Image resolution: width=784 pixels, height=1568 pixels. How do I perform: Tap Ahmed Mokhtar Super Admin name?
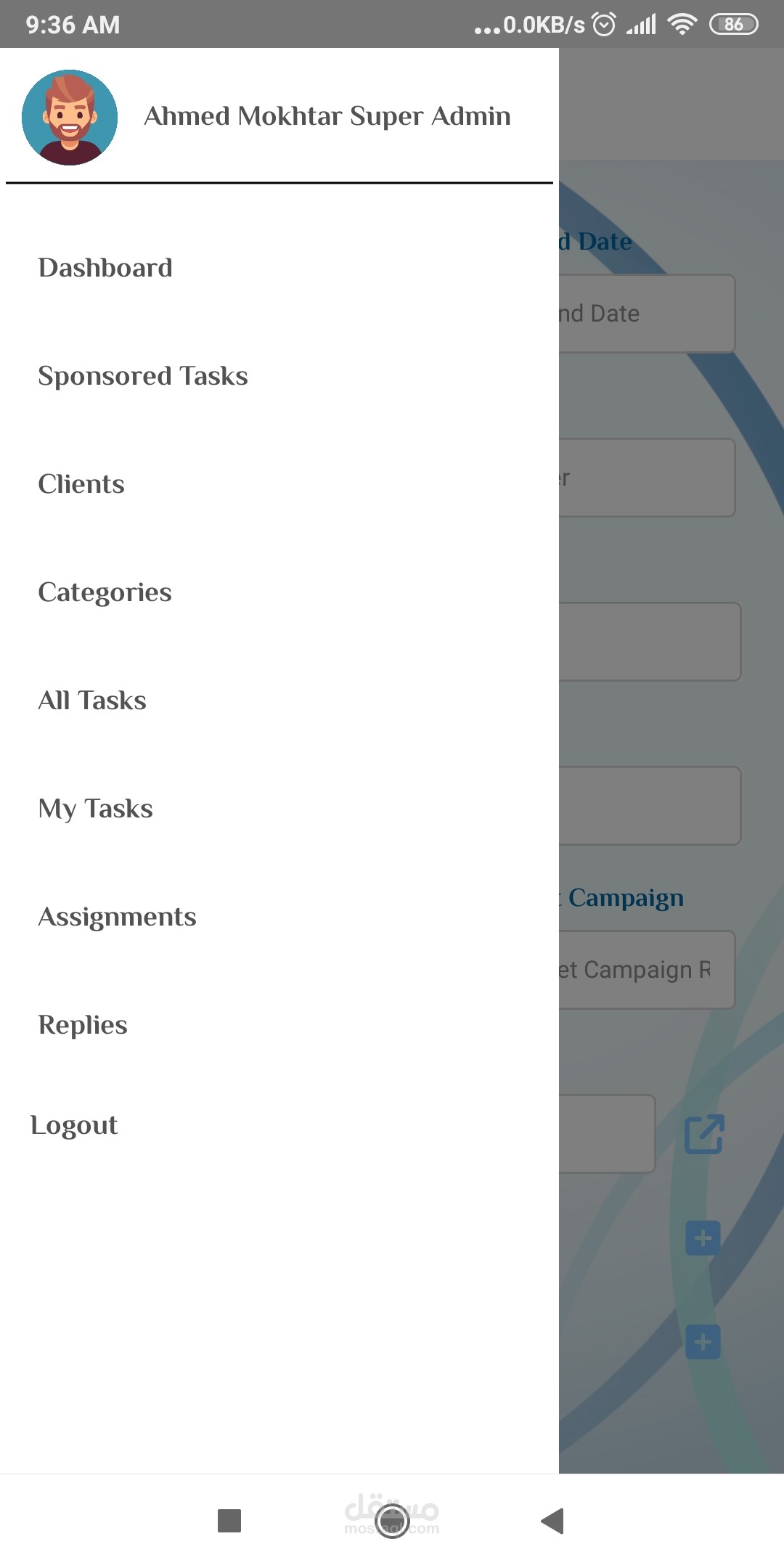point(327,116)
